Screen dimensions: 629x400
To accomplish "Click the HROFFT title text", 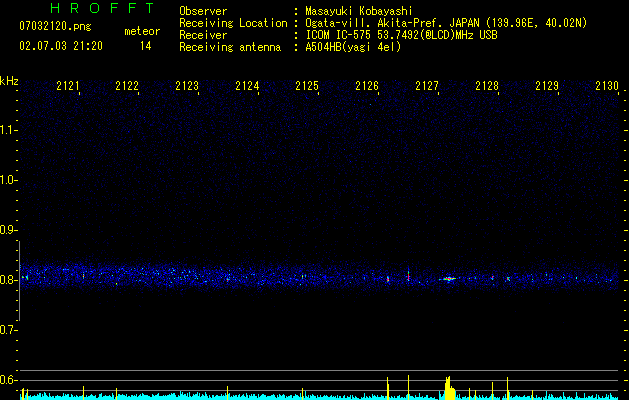I will [x=102, y=8].
